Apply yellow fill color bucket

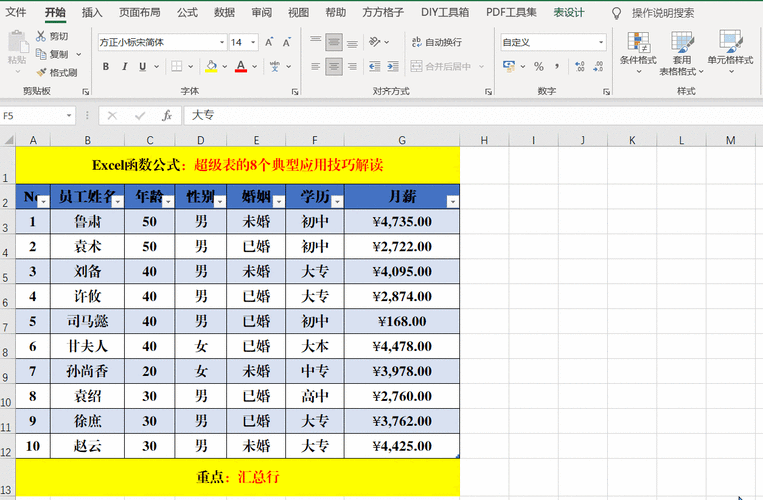pos(211,67)
